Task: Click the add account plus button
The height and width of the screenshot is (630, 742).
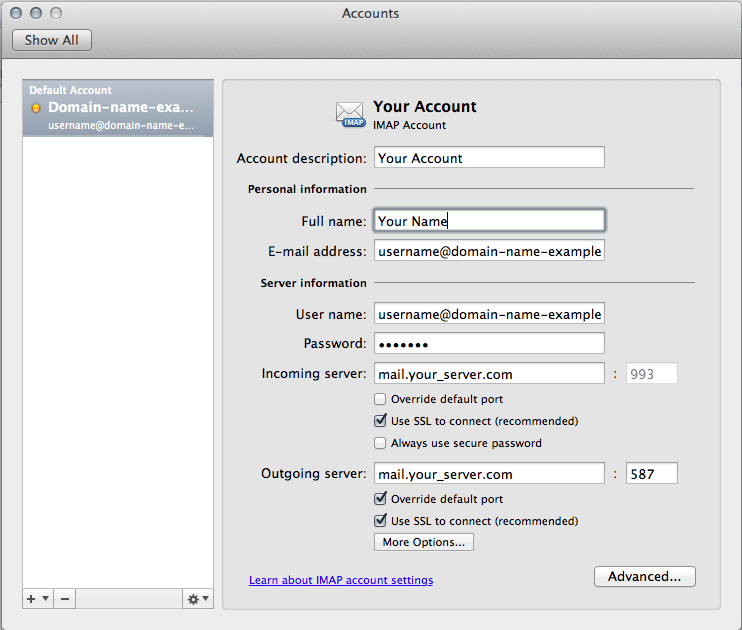Action: (x=31, y=598)
